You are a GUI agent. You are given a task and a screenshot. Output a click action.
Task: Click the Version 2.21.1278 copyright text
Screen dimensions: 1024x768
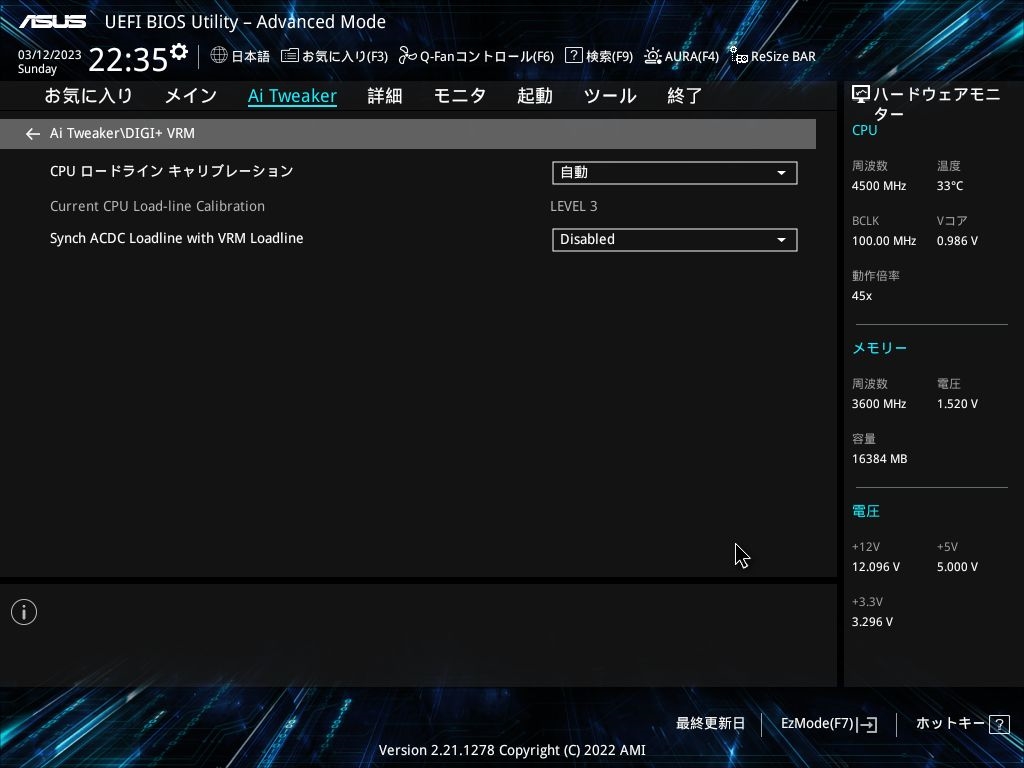point(512,750)
